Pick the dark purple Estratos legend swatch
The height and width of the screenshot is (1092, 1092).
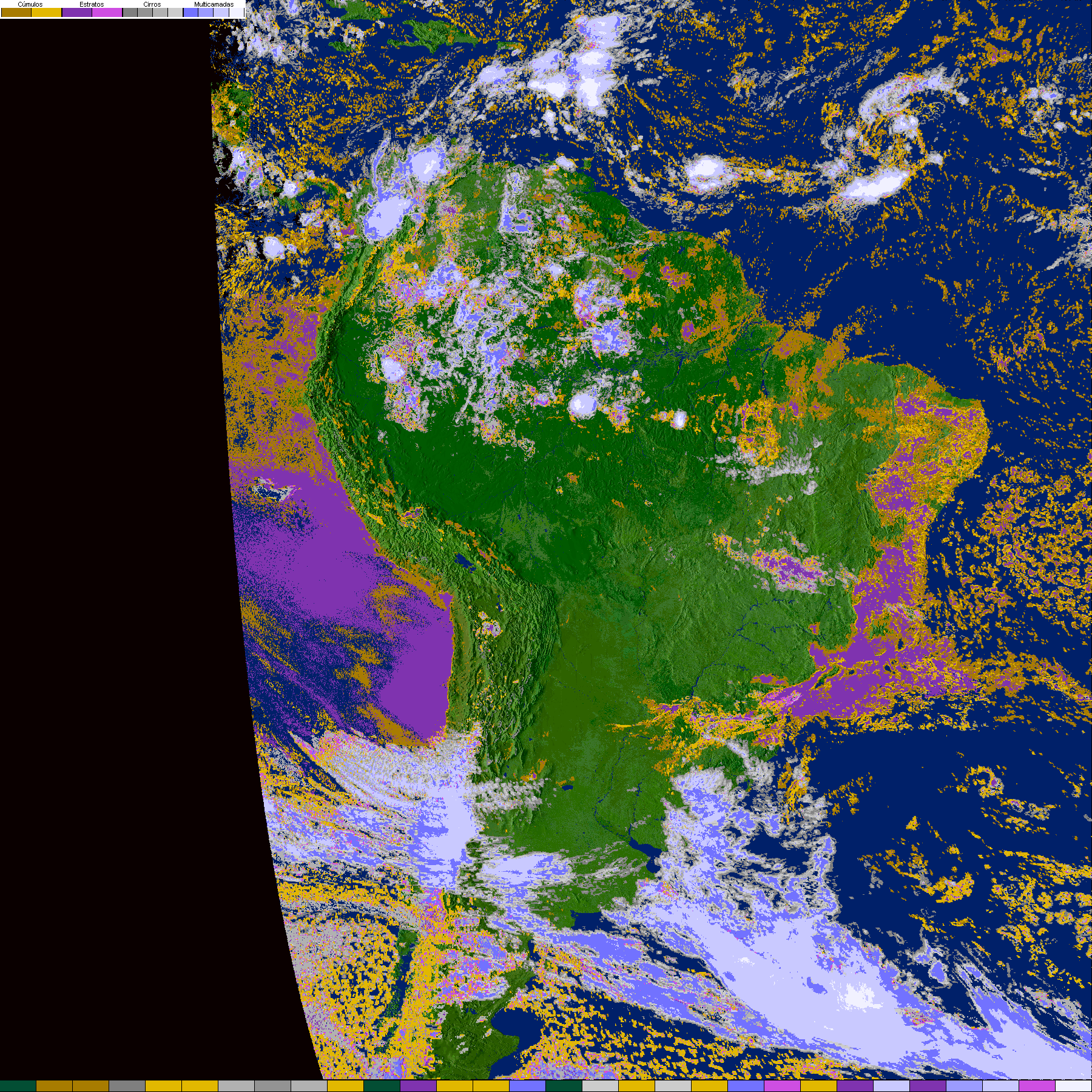(x=77, y=13)
